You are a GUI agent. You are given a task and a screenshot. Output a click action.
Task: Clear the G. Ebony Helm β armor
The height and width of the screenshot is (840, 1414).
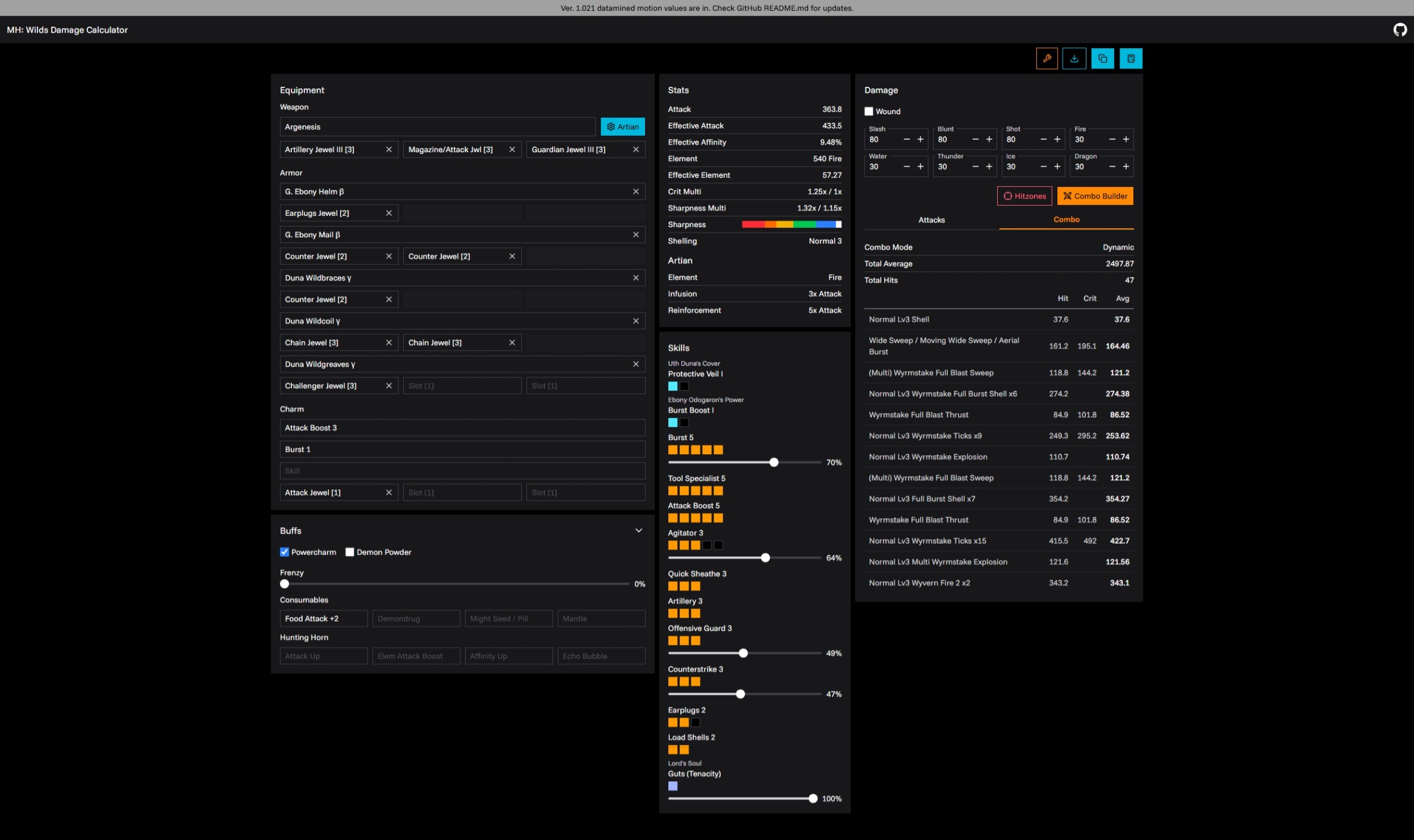tap(636, 191)
